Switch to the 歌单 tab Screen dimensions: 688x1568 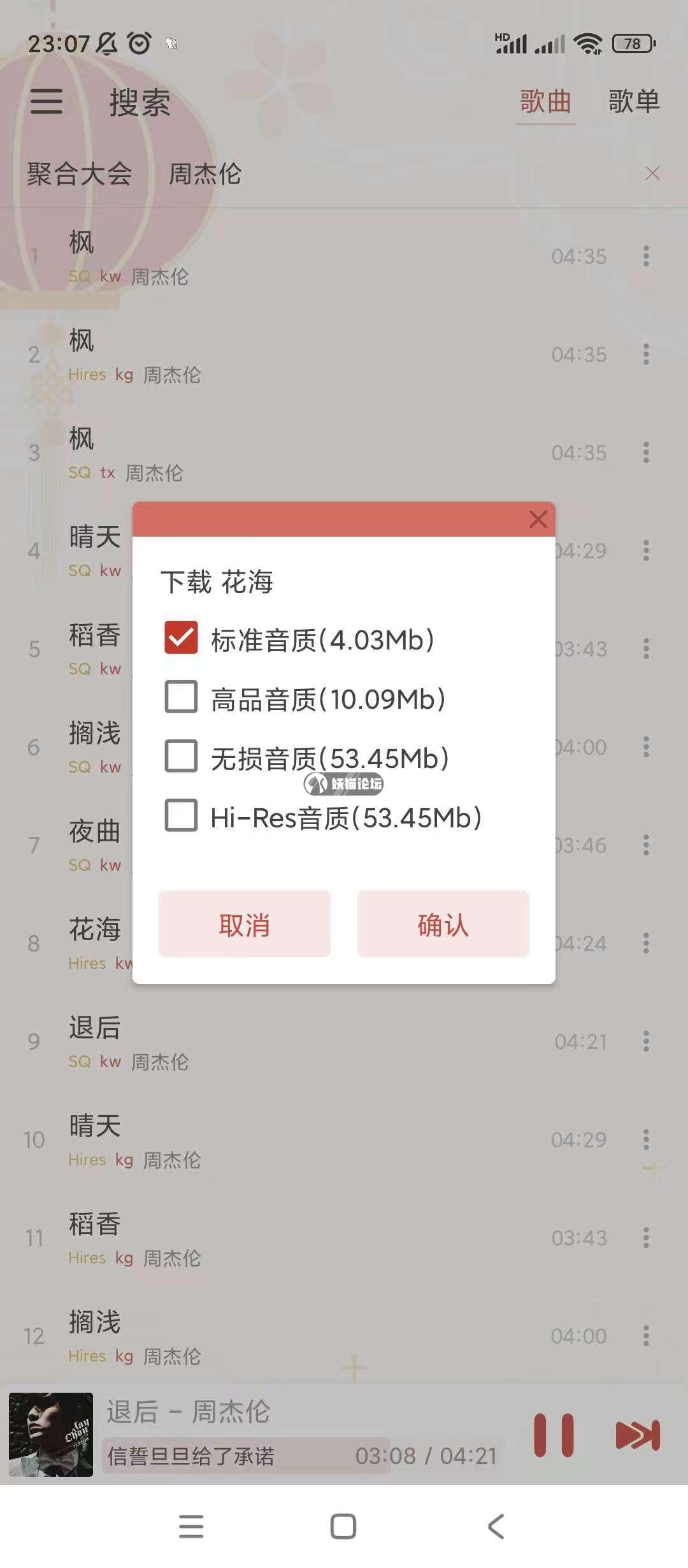[x=634, y=101]
